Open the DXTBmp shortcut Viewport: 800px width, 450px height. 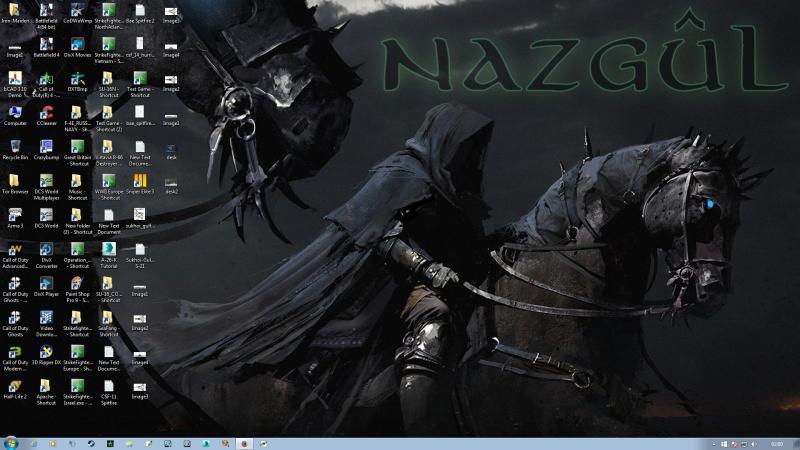[78, 82]
